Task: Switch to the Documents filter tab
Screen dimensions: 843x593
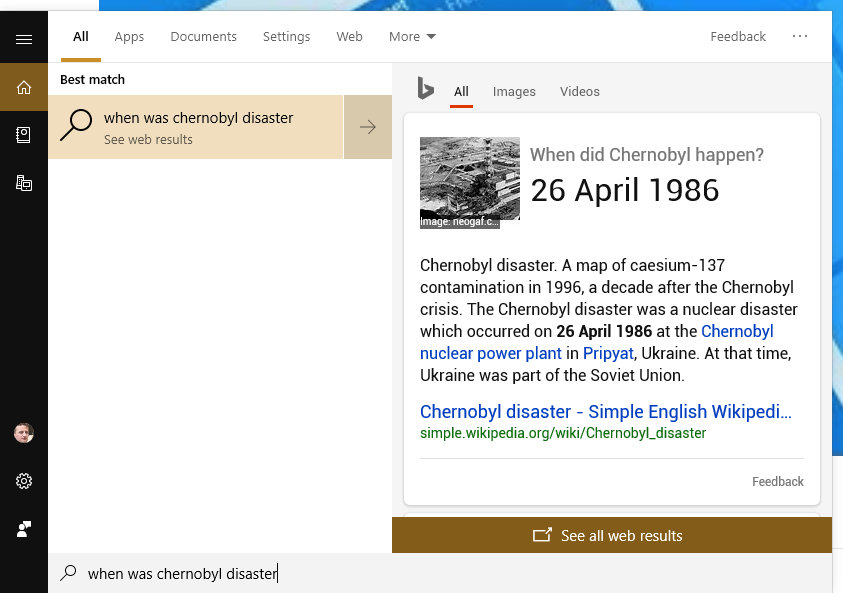Action: [x=203, y=37]
